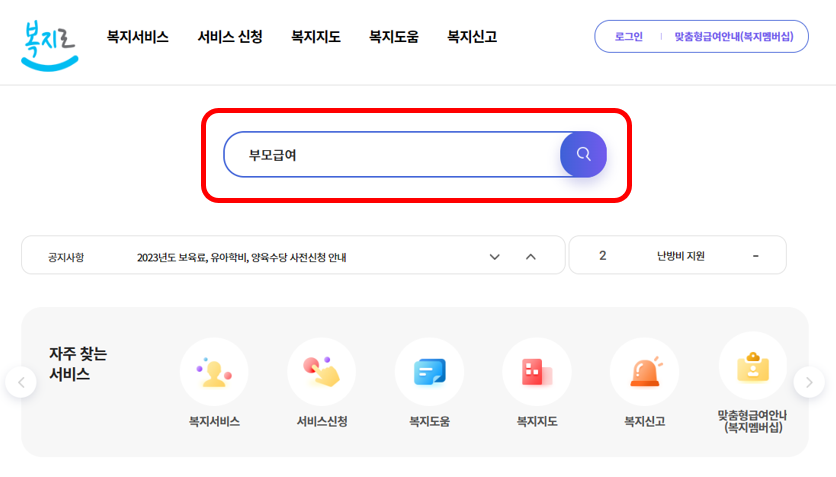This screenshot has height=477, width=836.
Task: Open the 복지신고 menu
Action: coord(472,37)
